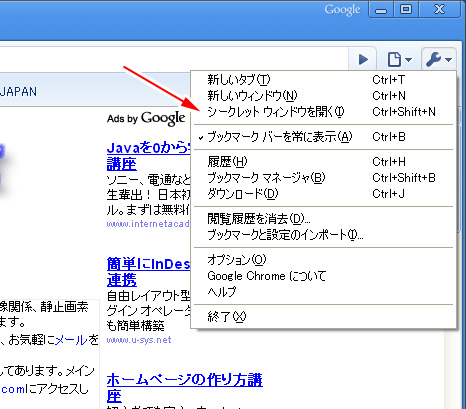The height and width of the screenshot is (409, 466).
Task: Minimize the Chrome window
Action: click(381, 10)
